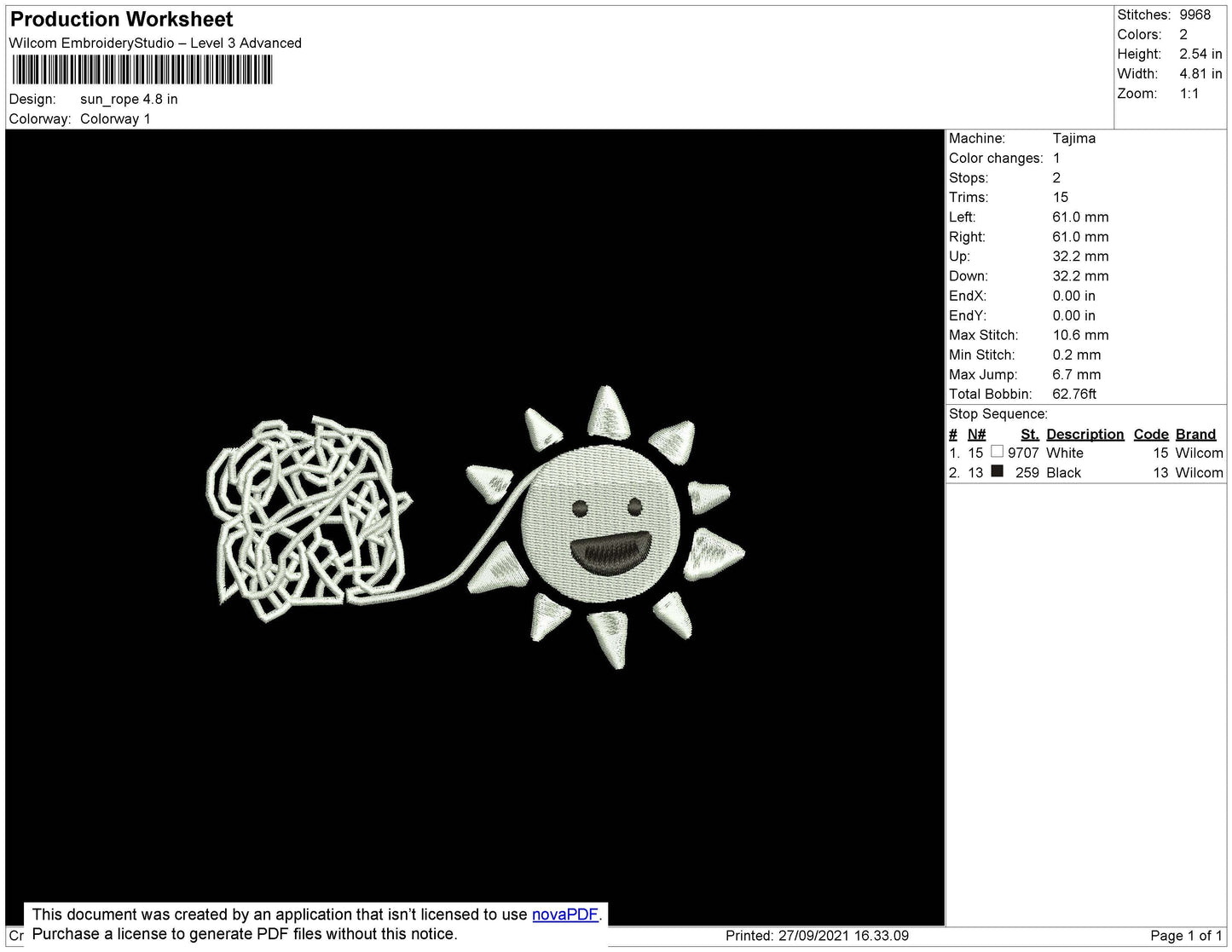The width and height of the screenshot is (1232, 952).
Task: Click the design barcode image
Action: click(x=142, y=69)
